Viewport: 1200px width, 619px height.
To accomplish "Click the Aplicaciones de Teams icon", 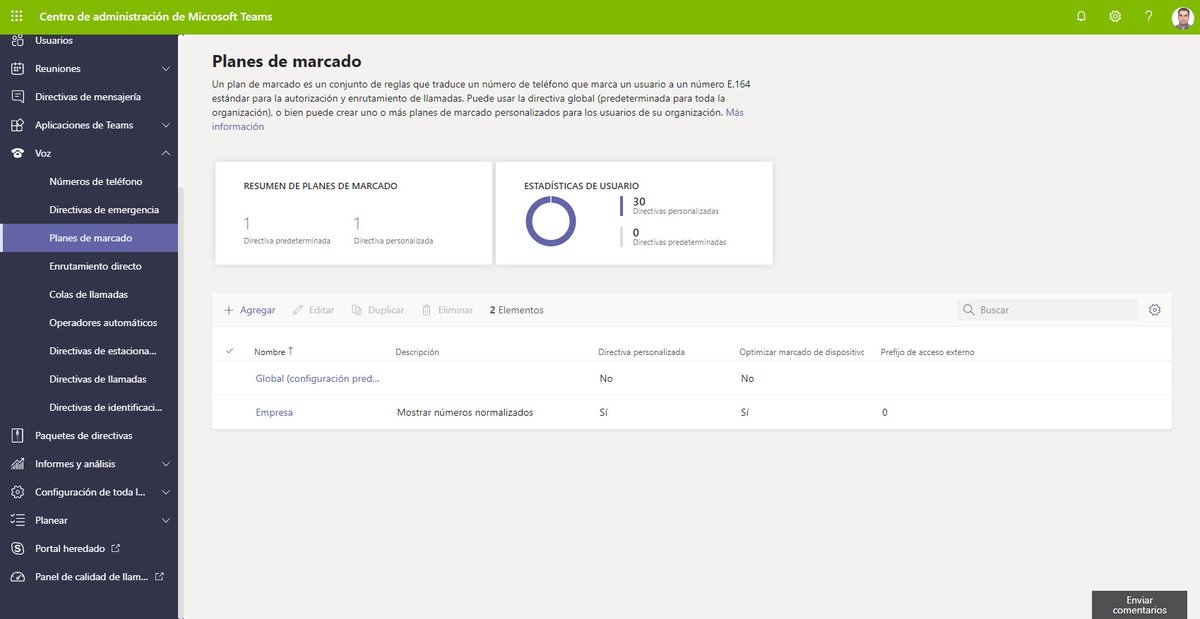I will click(x=17, y=125).
